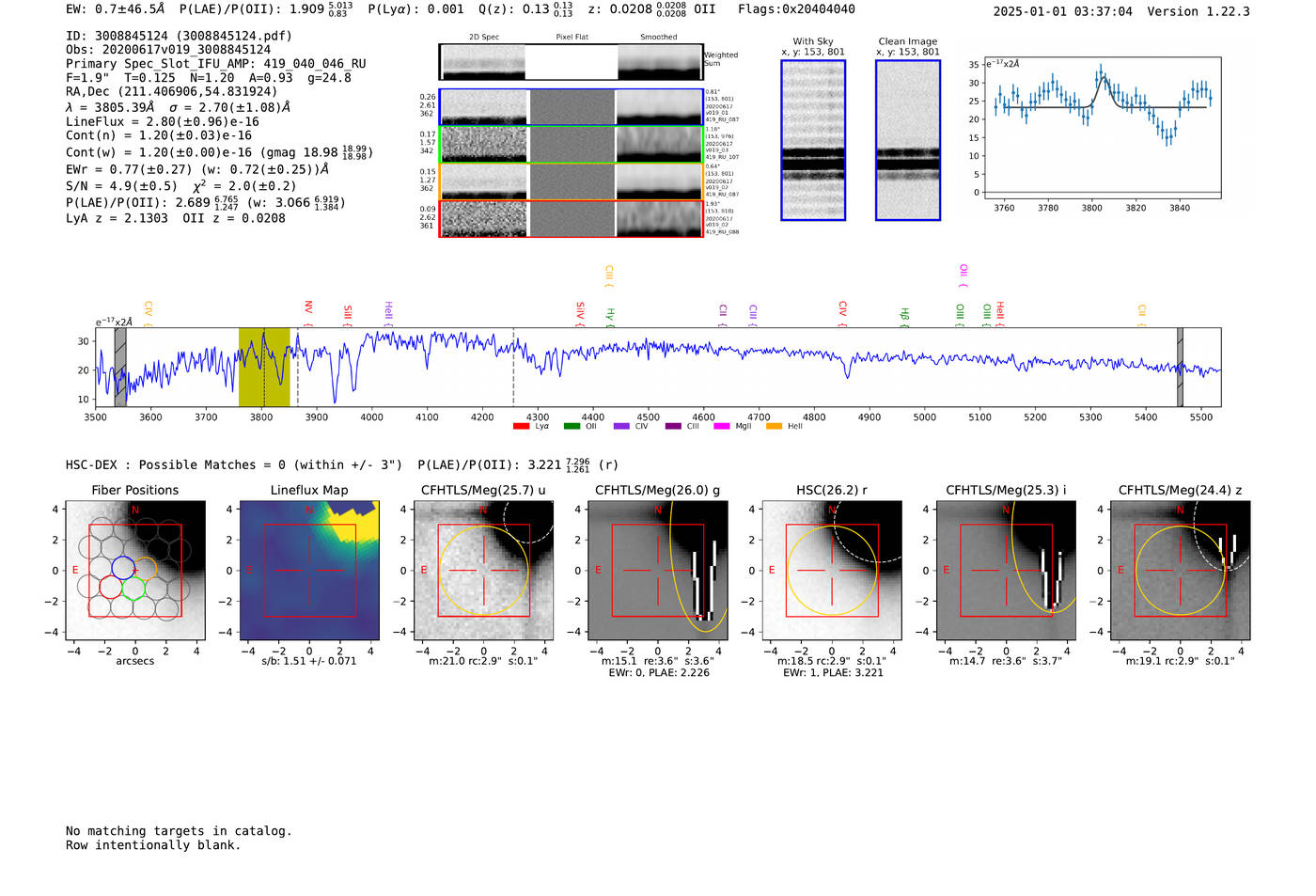
Task: Open the CFHTLS/Meg(25.7) u image
Action: point(483,571)
